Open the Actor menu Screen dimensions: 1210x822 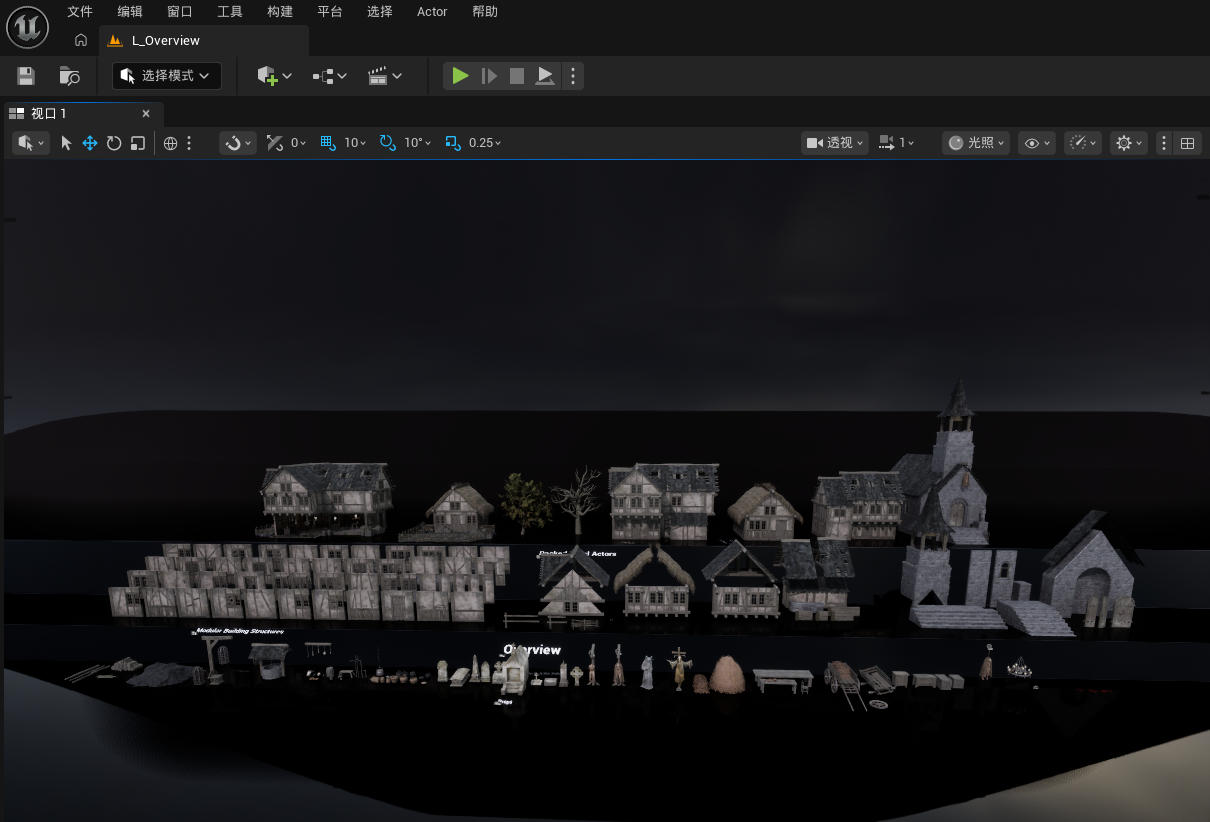pos(432,12)
